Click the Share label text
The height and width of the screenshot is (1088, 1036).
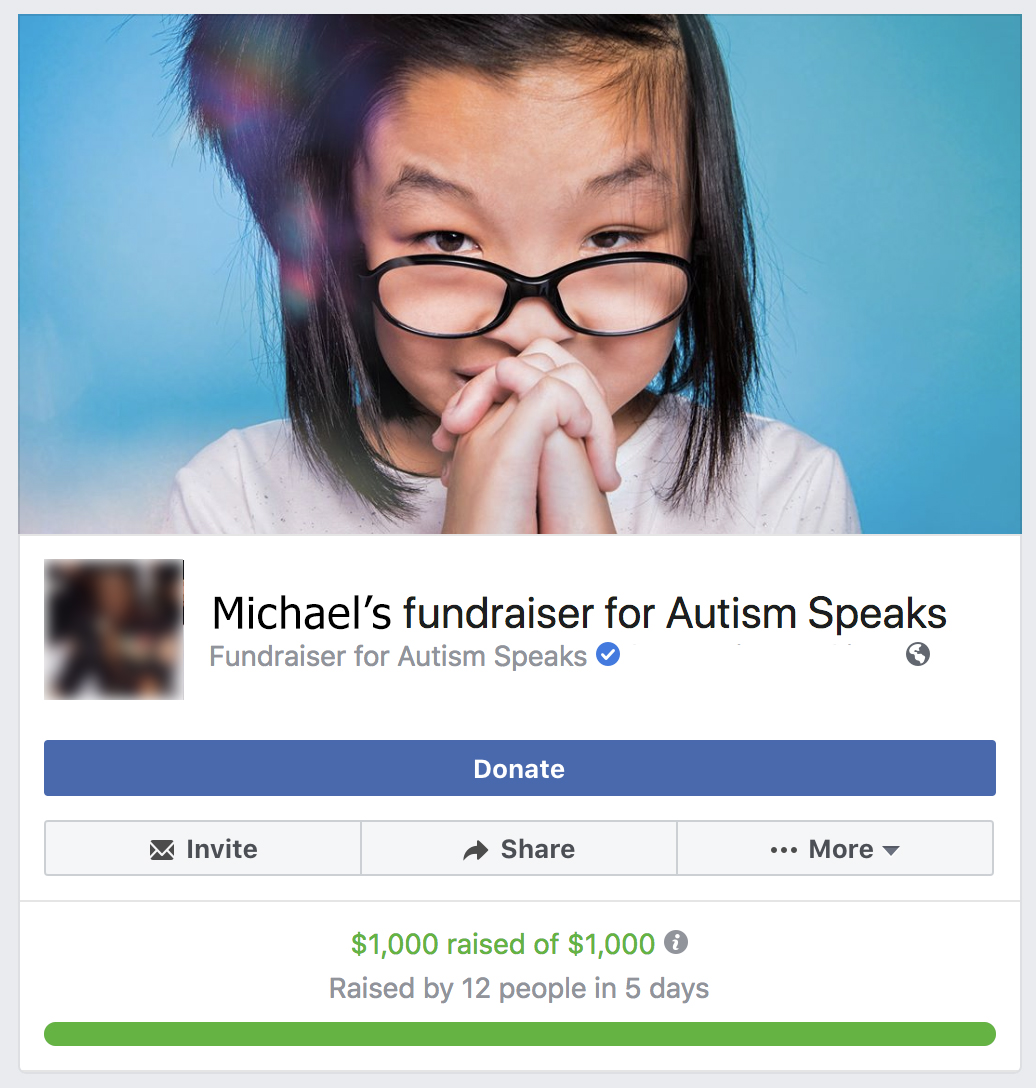(x=538, y=849)
